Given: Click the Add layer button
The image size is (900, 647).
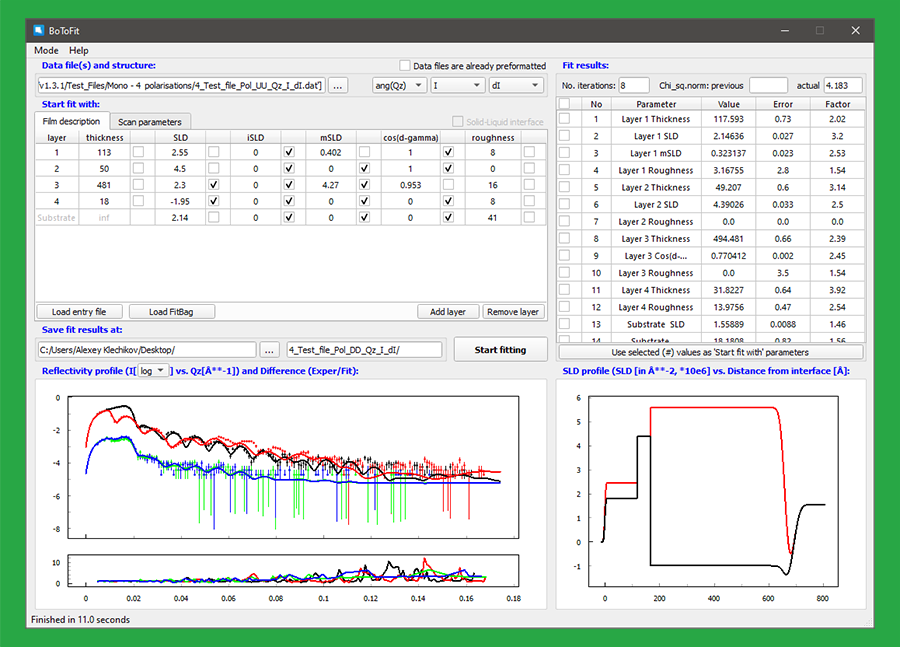Looking at the screenshot, I should 448,311.
